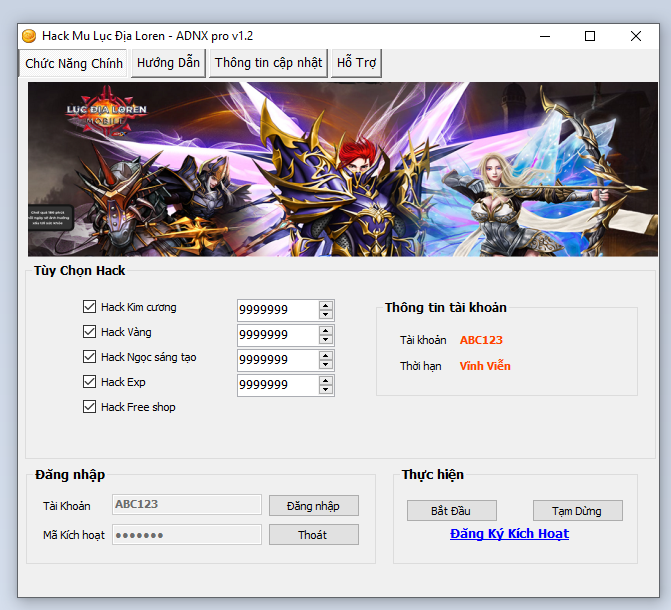Toggle the Hack Kim cương checkbox
This screenshot has height=610, width=671.
[x=90, y=307]
